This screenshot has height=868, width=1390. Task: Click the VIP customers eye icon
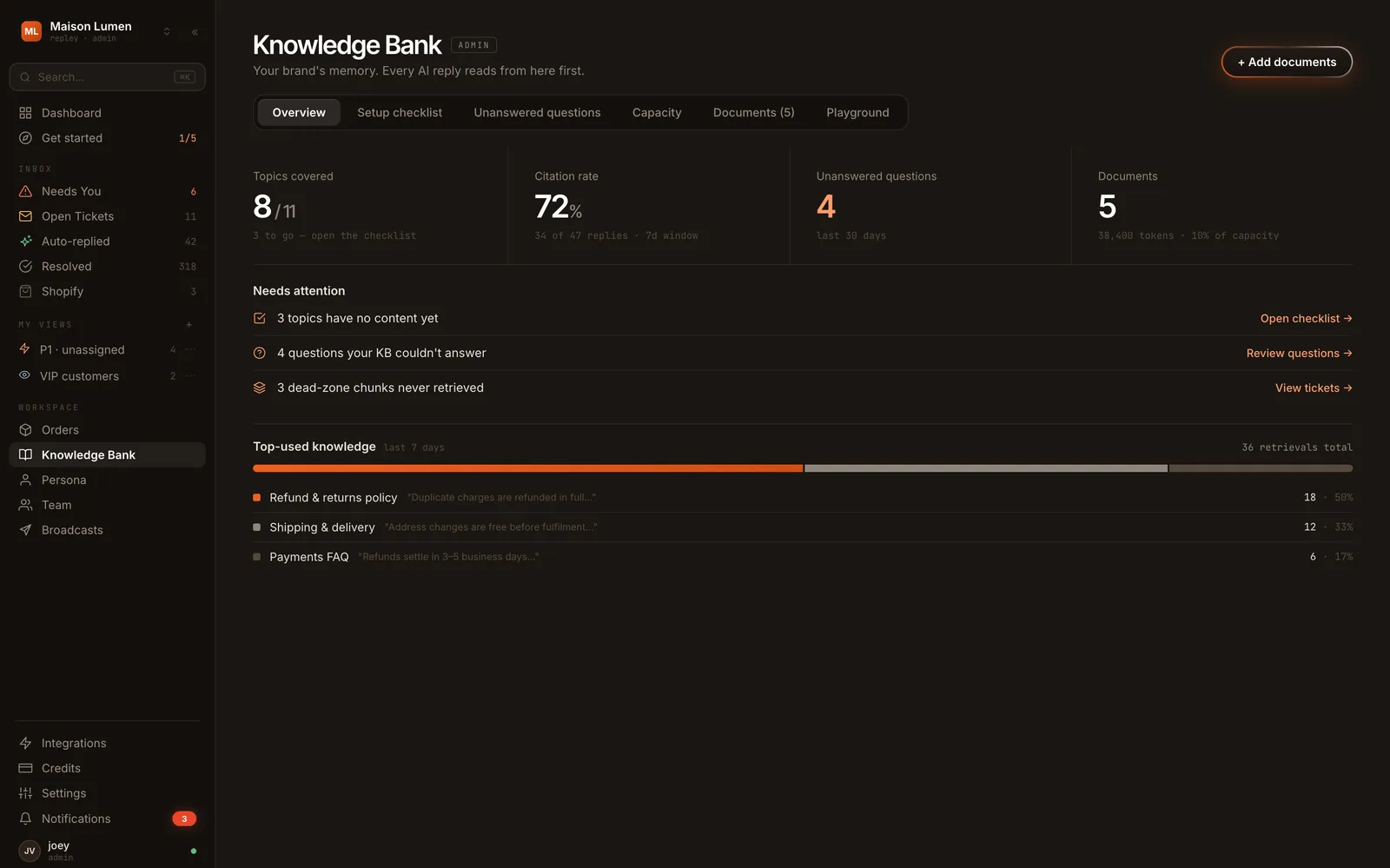click(x=24, y=375)
